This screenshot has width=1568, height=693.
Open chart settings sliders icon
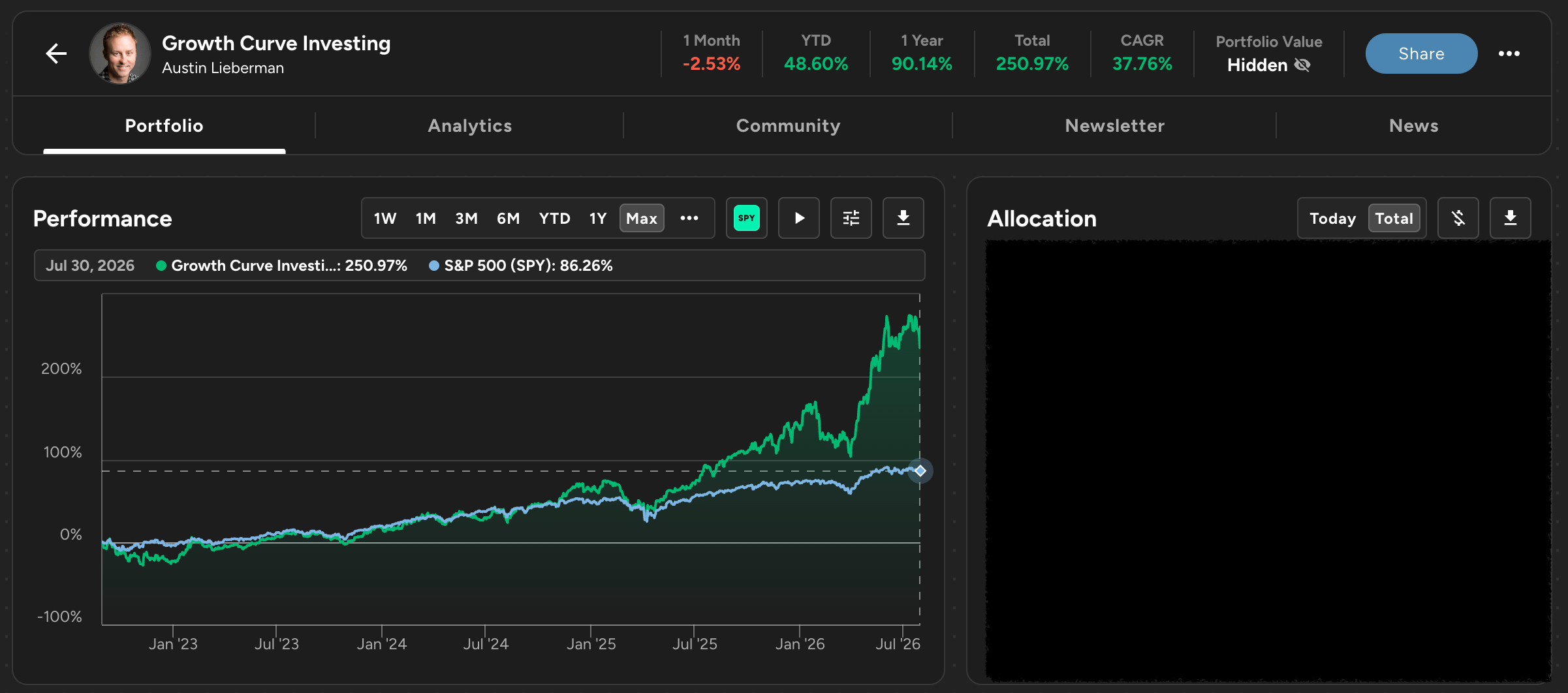pyautogui.click(x=851, y=218)
